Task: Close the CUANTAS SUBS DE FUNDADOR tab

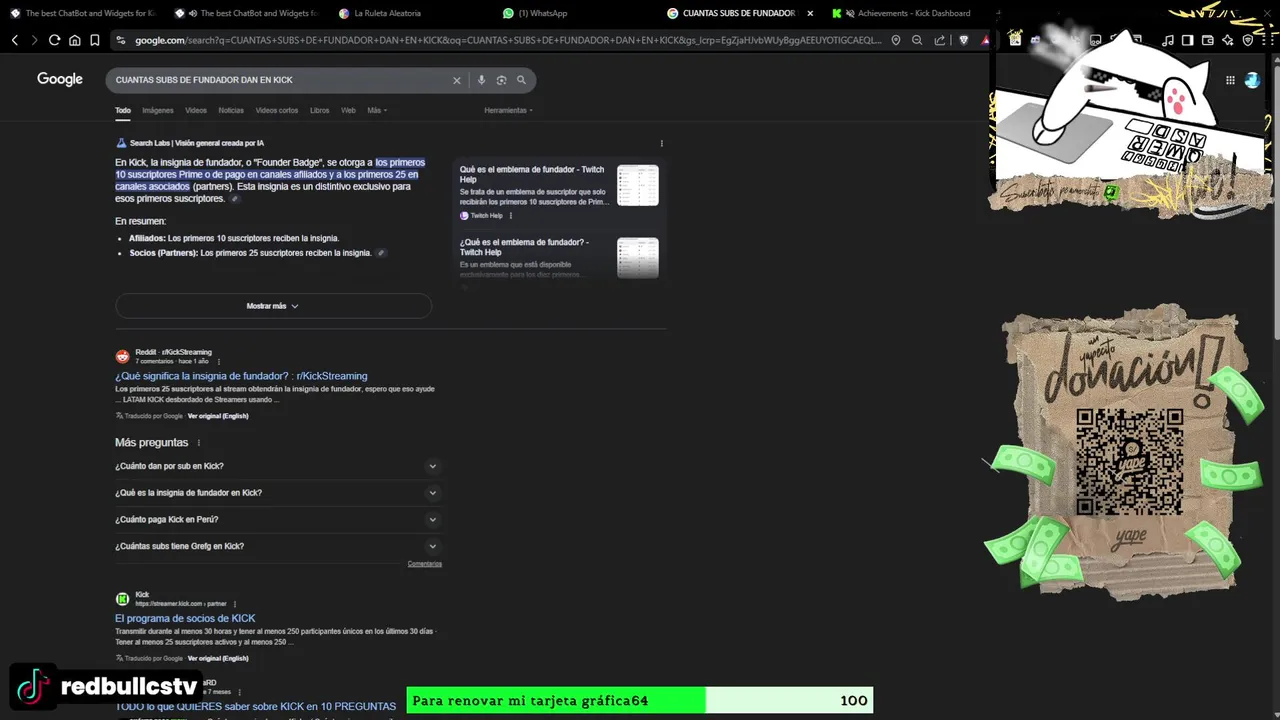Action: point(809,13)
